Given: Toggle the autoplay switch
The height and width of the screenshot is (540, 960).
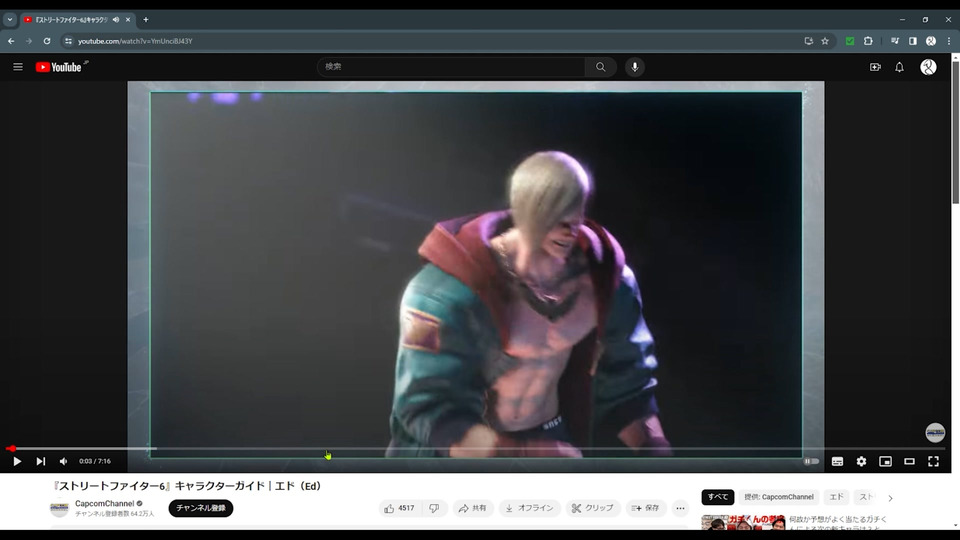Looking at the screenshot, I should [x=811, y=461].
